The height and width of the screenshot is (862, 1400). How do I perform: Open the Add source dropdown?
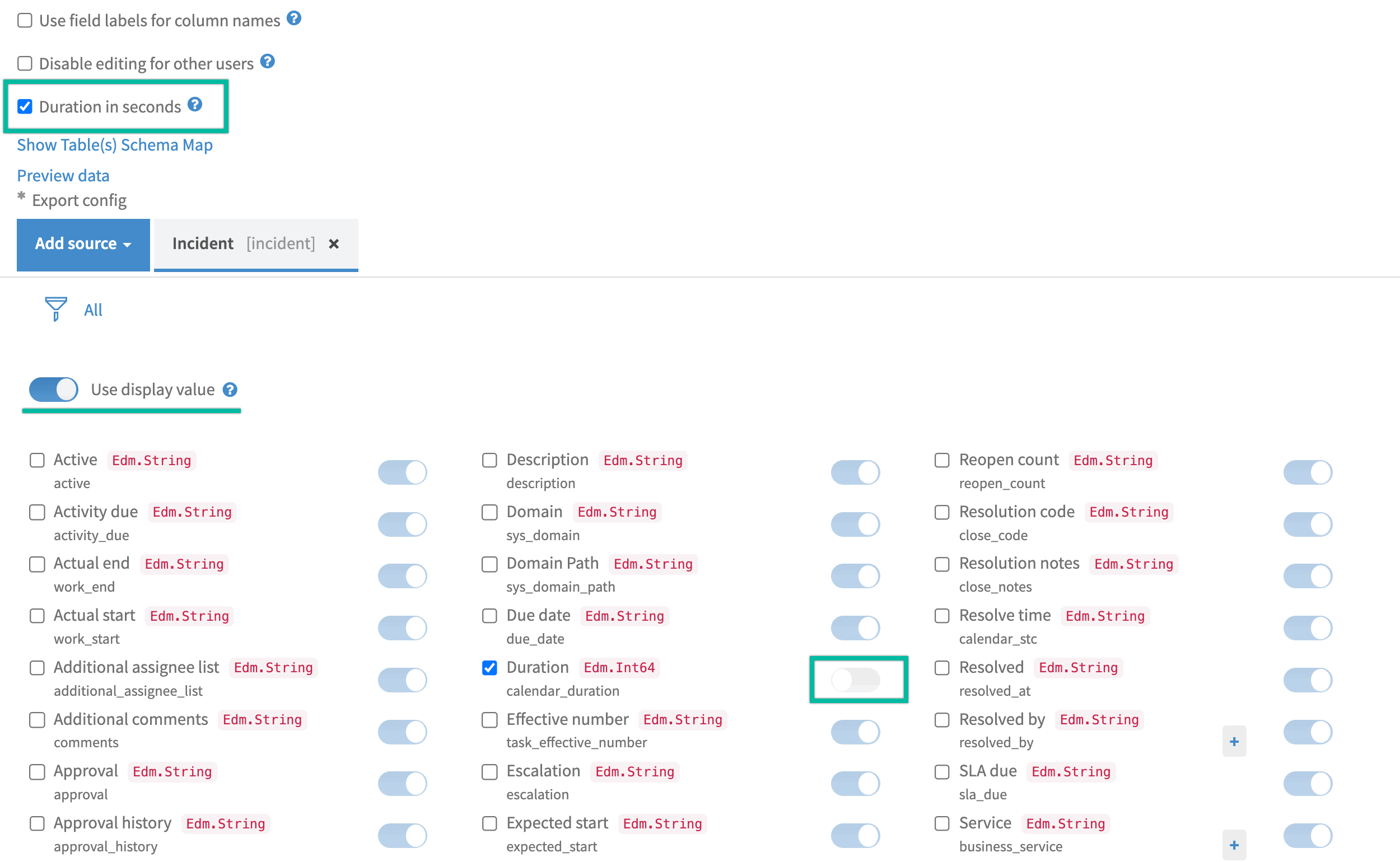point(83,244)
